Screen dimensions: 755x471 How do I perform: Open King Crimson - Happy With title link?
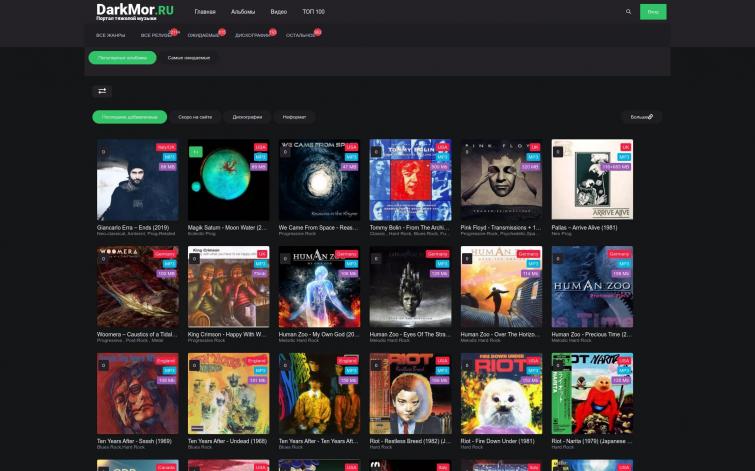click(227, 334)
